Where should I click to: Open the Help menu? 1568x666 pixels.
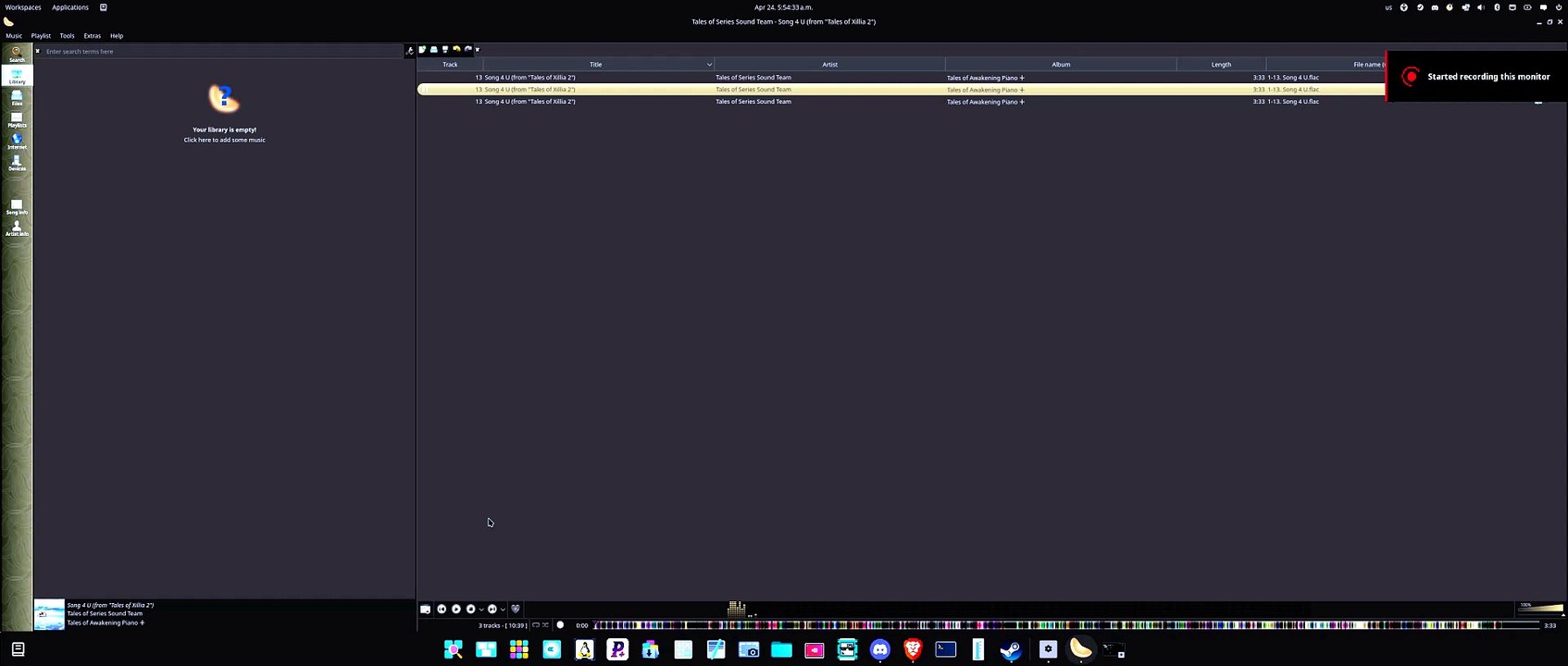coord(117,36)
